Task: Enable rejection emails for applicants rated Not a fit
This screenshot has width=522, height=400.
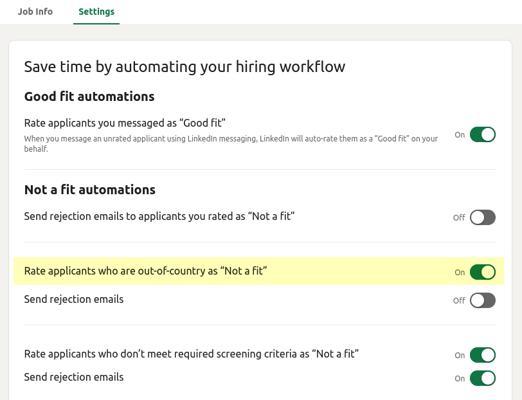Action: 483,217
